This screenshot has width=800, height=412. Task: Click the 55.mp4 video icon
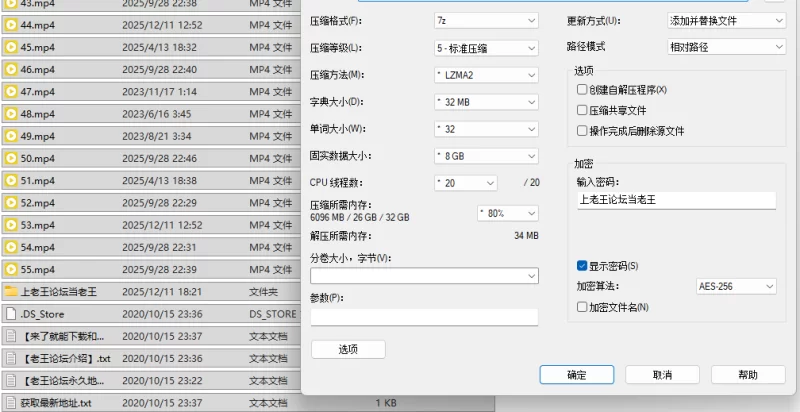(11, 270)
